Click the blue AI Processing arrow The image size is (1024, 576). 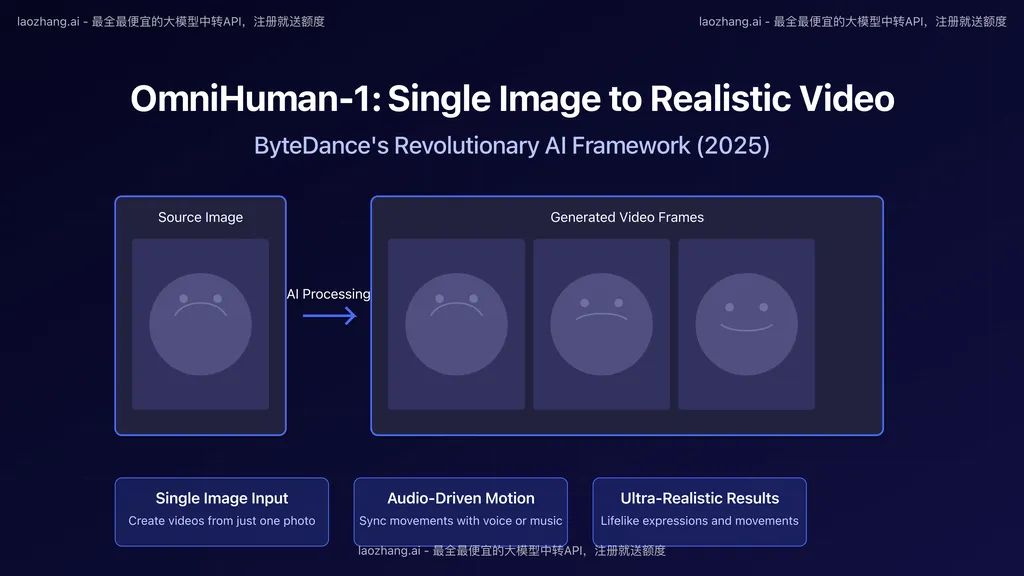click(x=330, y=316)
